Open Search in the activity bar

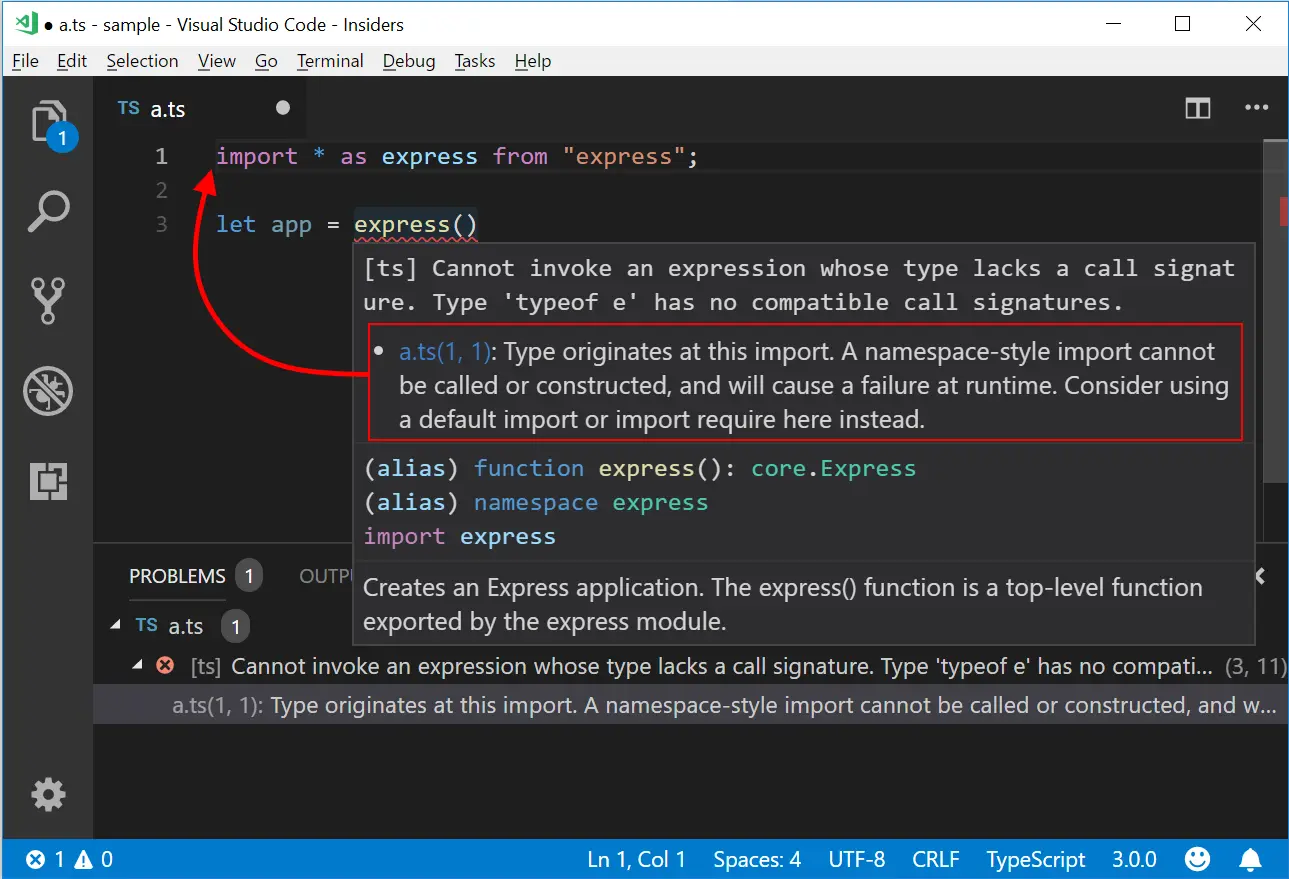[48, 210]
